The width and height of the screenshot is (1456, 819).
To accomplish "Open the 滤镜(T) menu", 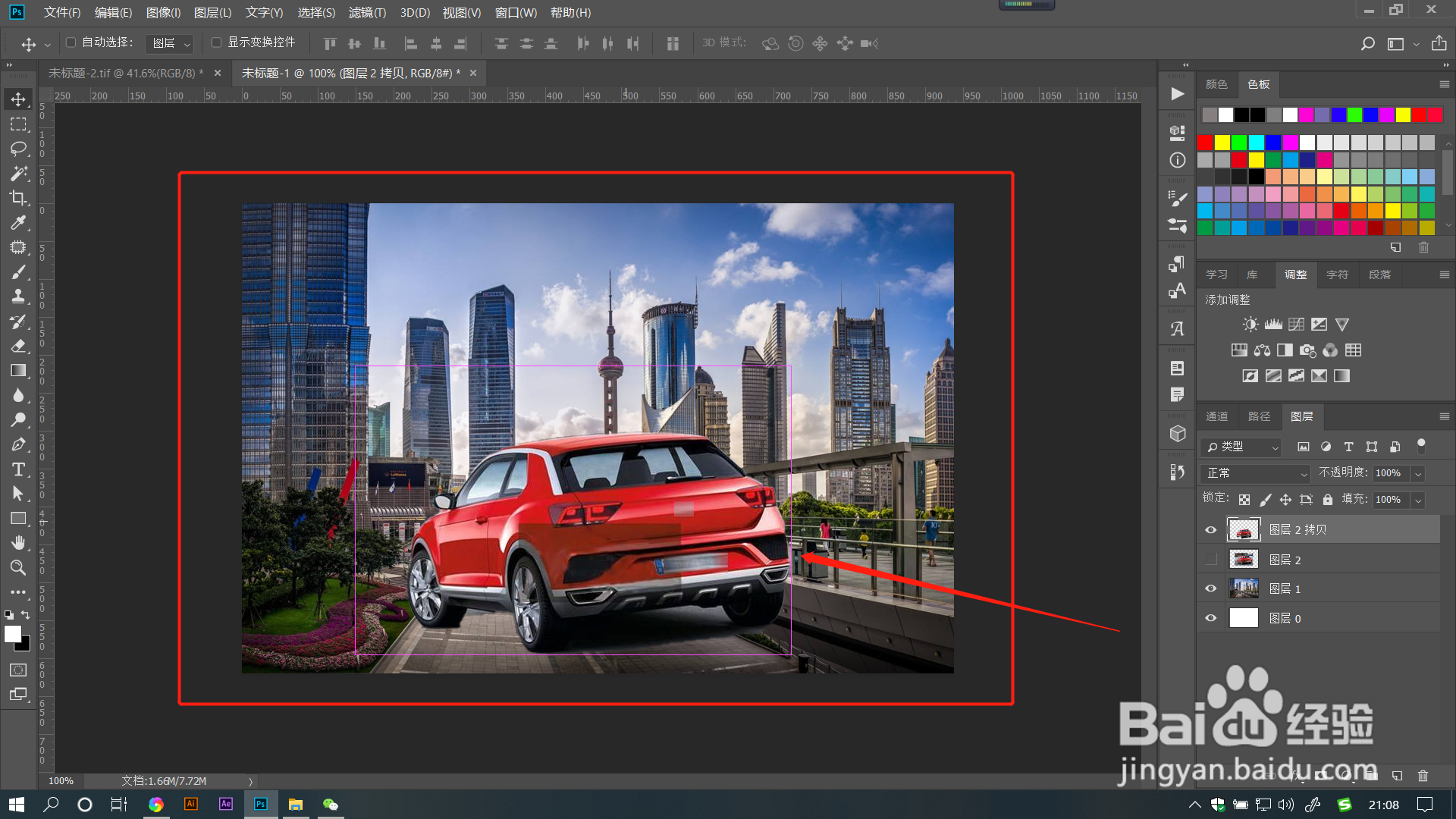I will click(367, 12).
